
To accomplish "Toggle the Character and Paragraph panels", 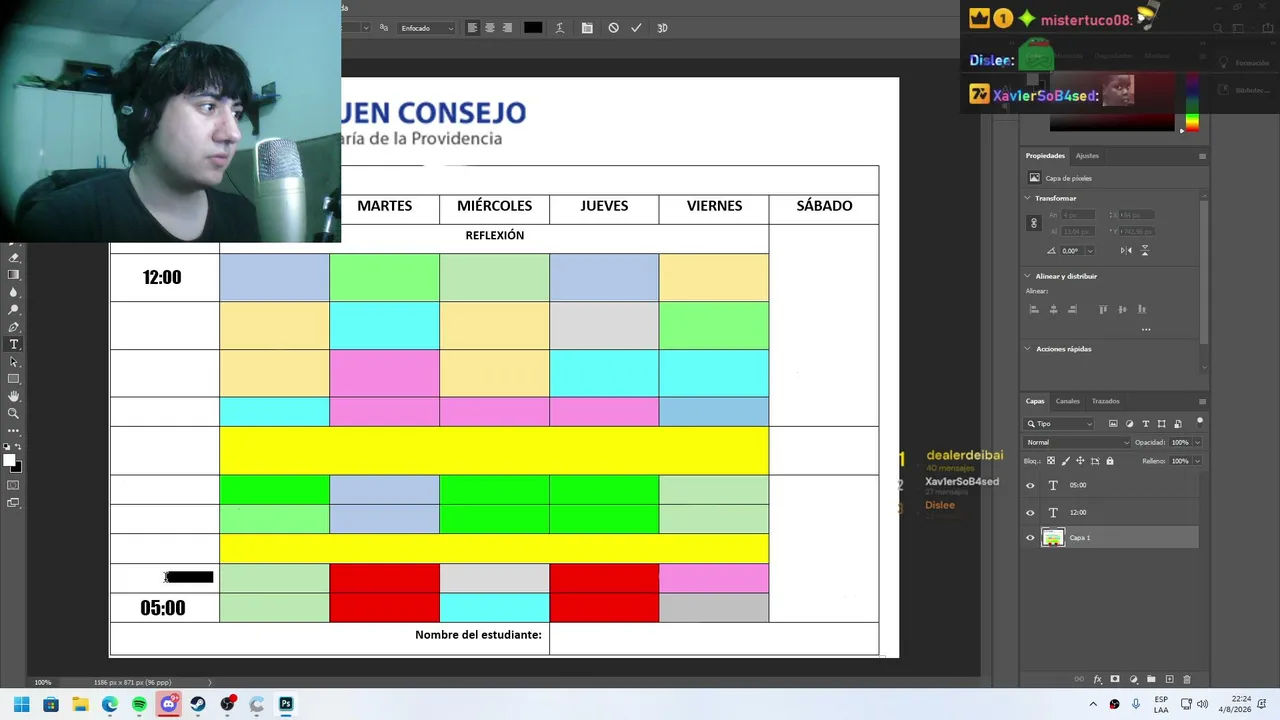I will click(587, 28).
